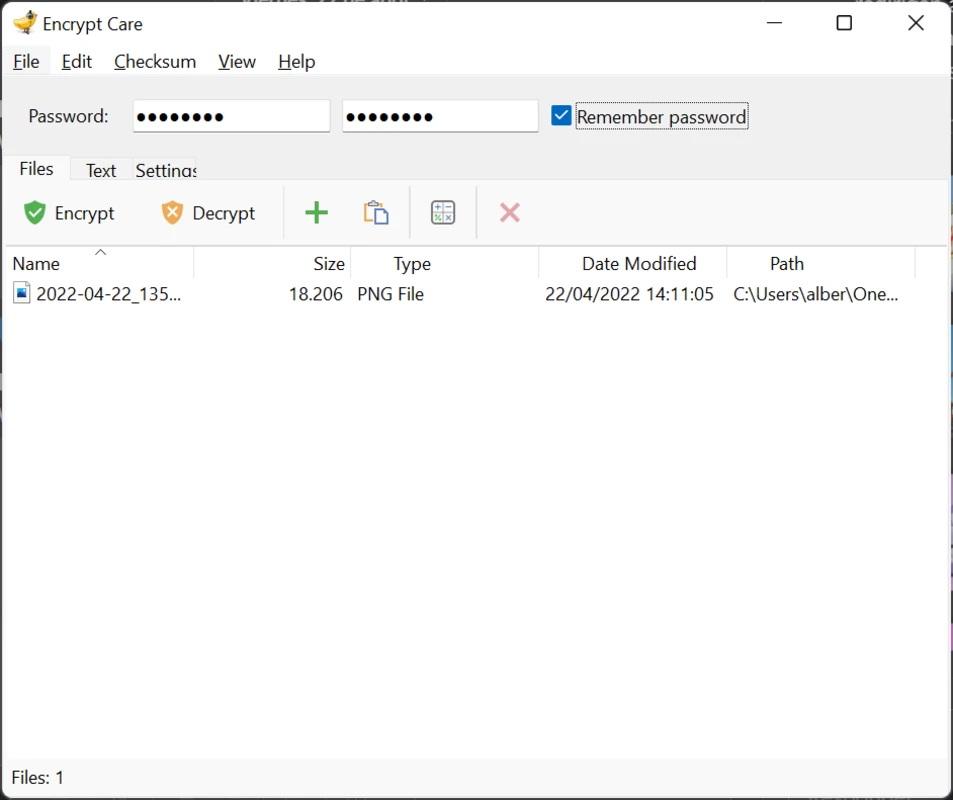Sort the list by the Path column

coord(821,263)
